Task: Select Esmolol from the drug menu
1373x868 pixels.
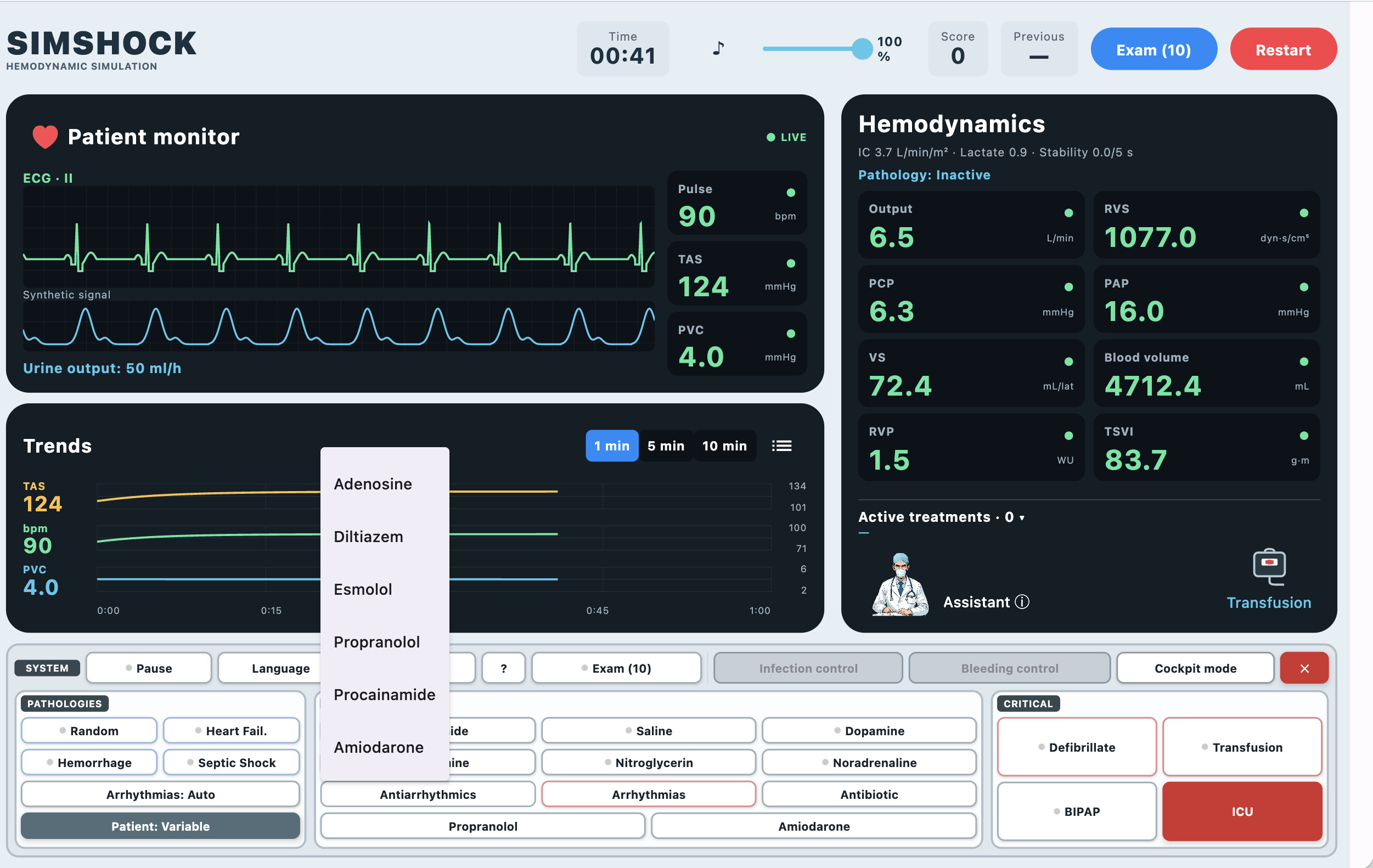Action: (385, 589)
